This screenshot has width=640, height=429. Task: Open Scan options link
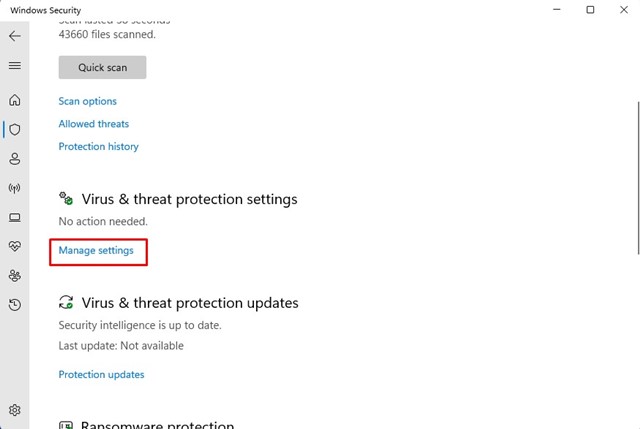87,101
